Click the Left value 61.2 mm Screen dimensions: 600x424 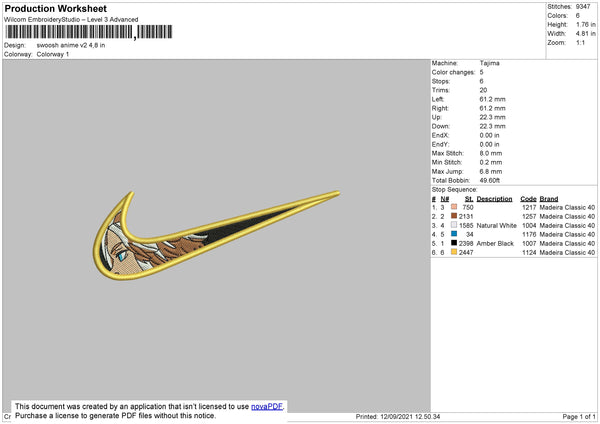[492, 99]
